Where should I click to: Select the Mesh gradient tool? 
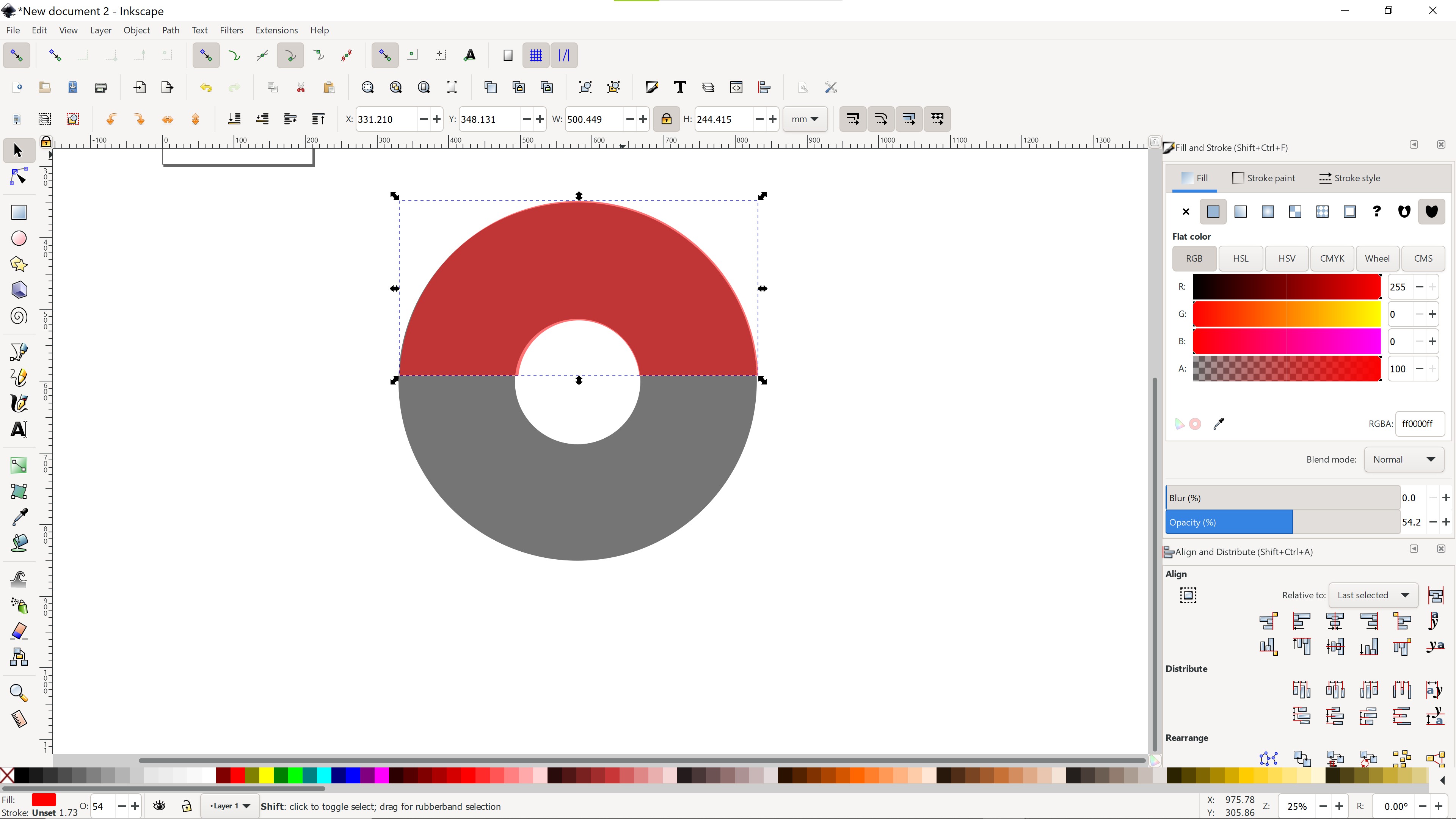coord(19,491)
